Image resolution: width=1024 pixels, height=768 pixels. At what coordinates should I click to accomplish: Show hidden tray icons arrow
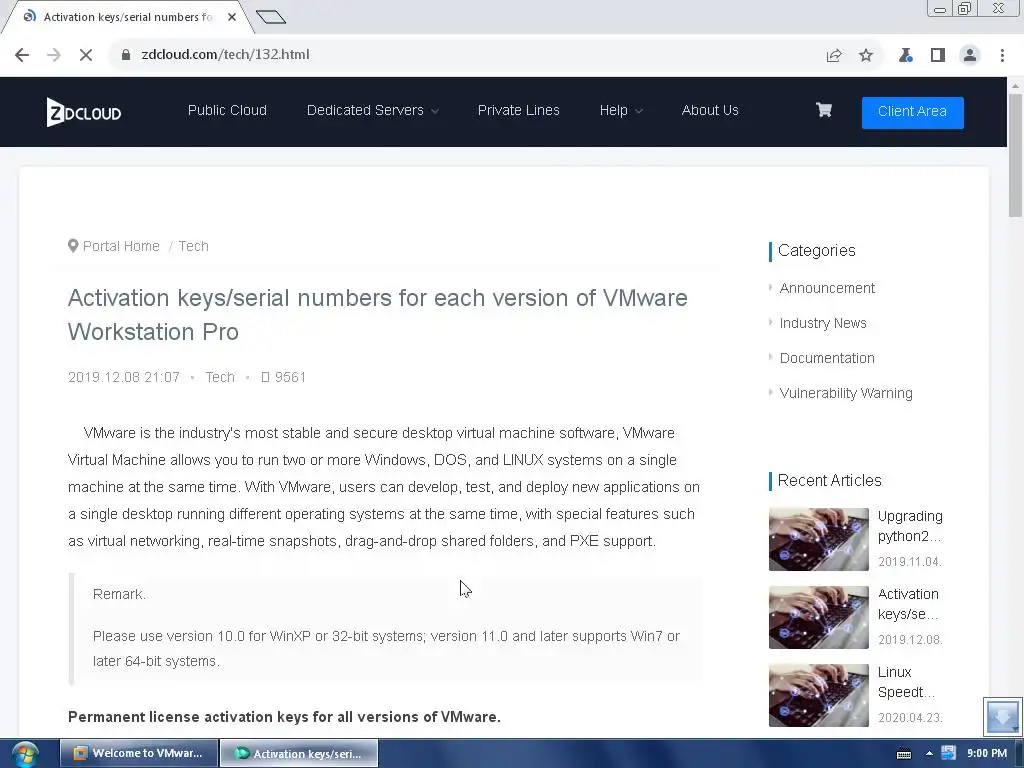point(929,754)
